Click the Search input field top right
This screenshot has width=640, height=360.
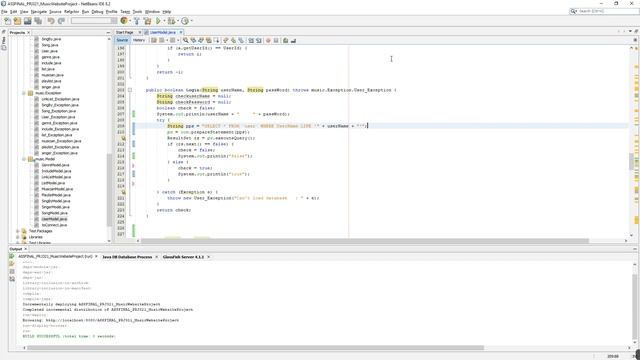[x=606, y=11]
